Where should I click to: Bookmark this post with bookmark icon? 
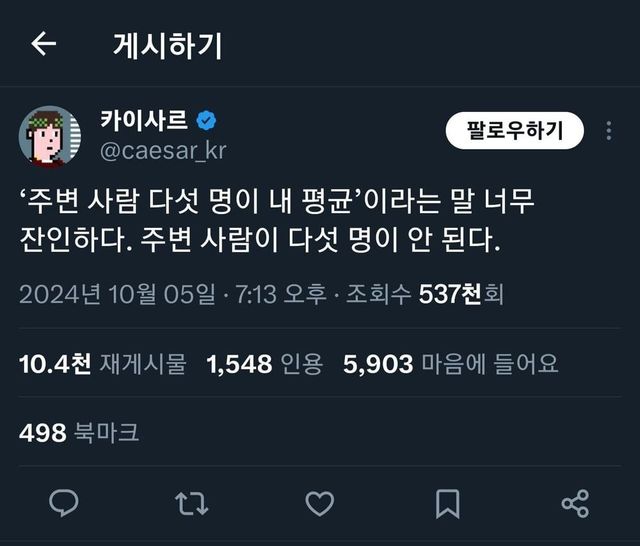click(x=447, y=503)
